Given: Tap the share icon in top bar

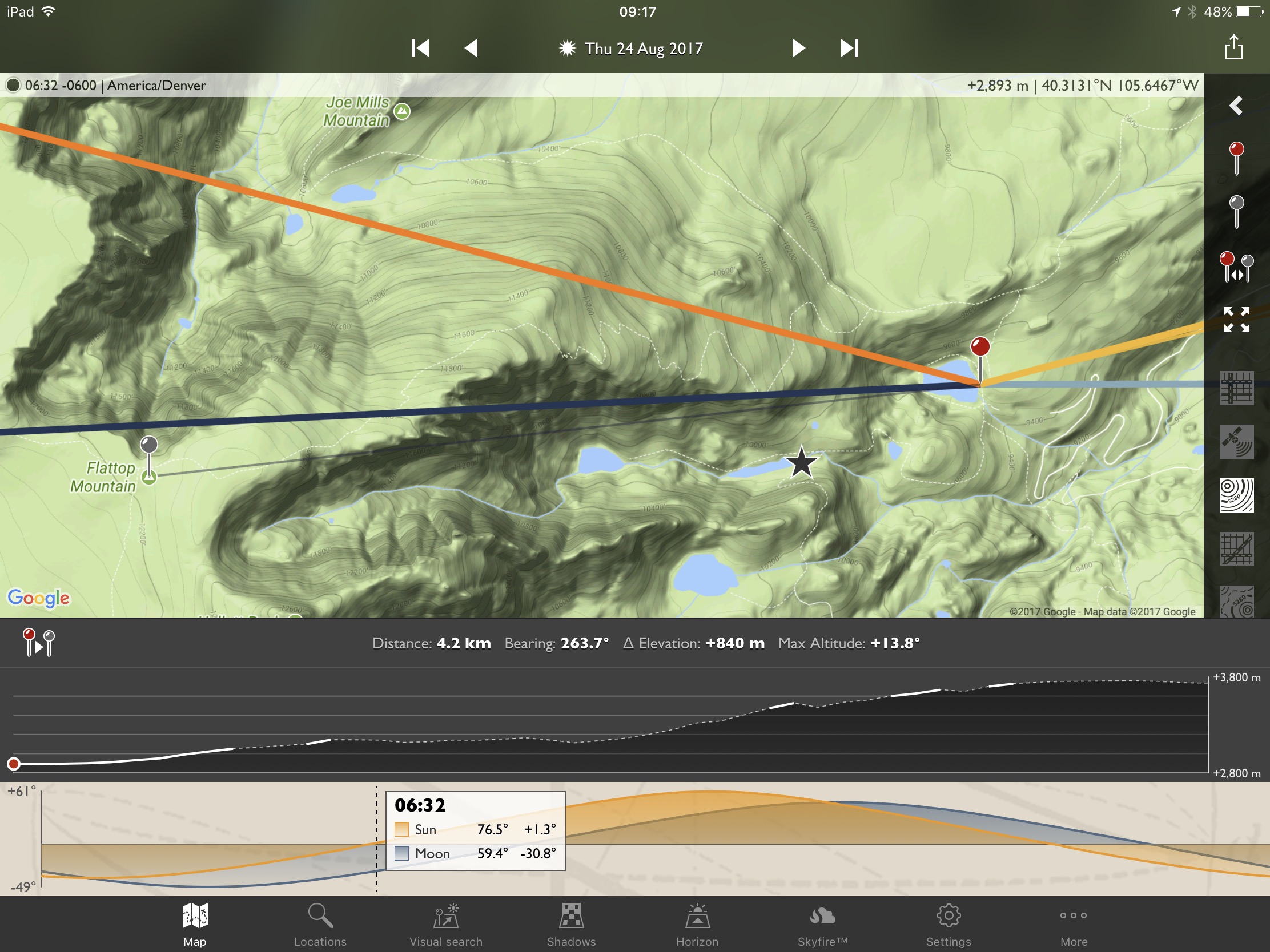Looking at the screenshot, I should 1234,47.
